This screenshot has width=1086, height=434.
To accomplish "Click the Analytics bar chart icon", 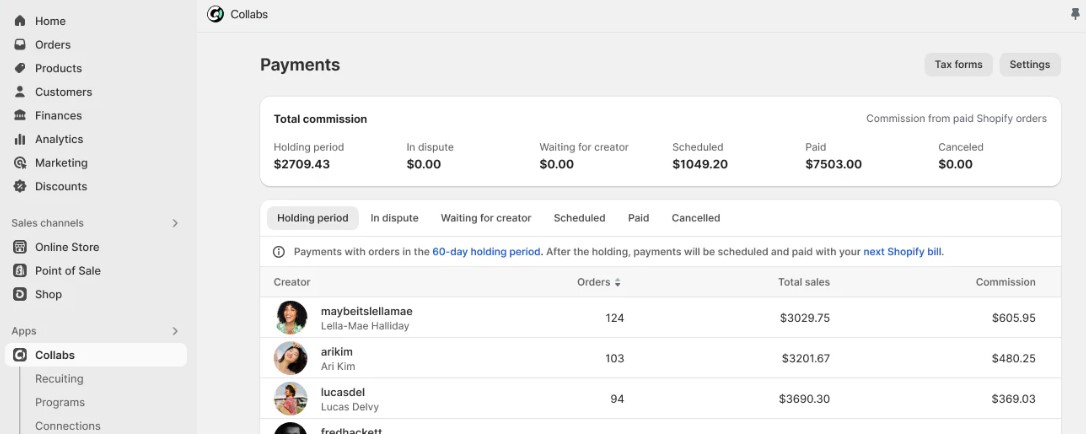I will tap(20, 139).
